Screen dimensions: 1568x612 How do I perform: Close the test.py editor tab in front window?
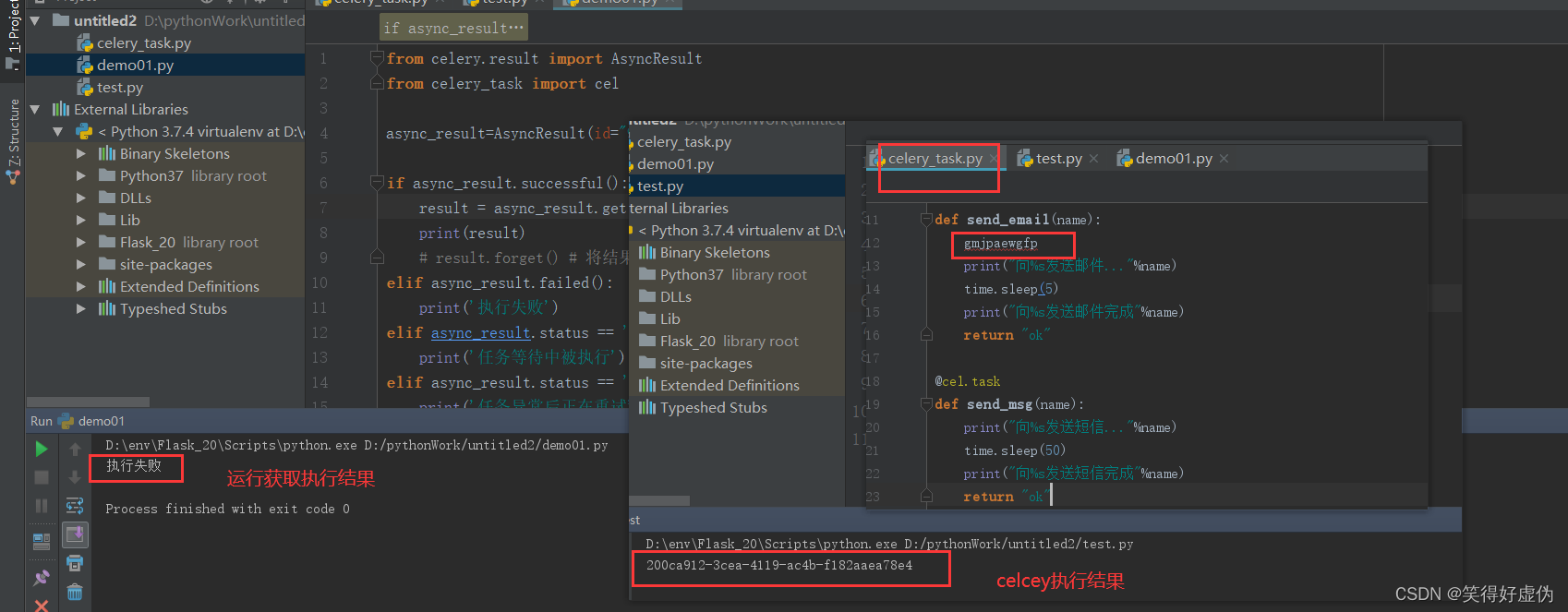pos(1093,159)
